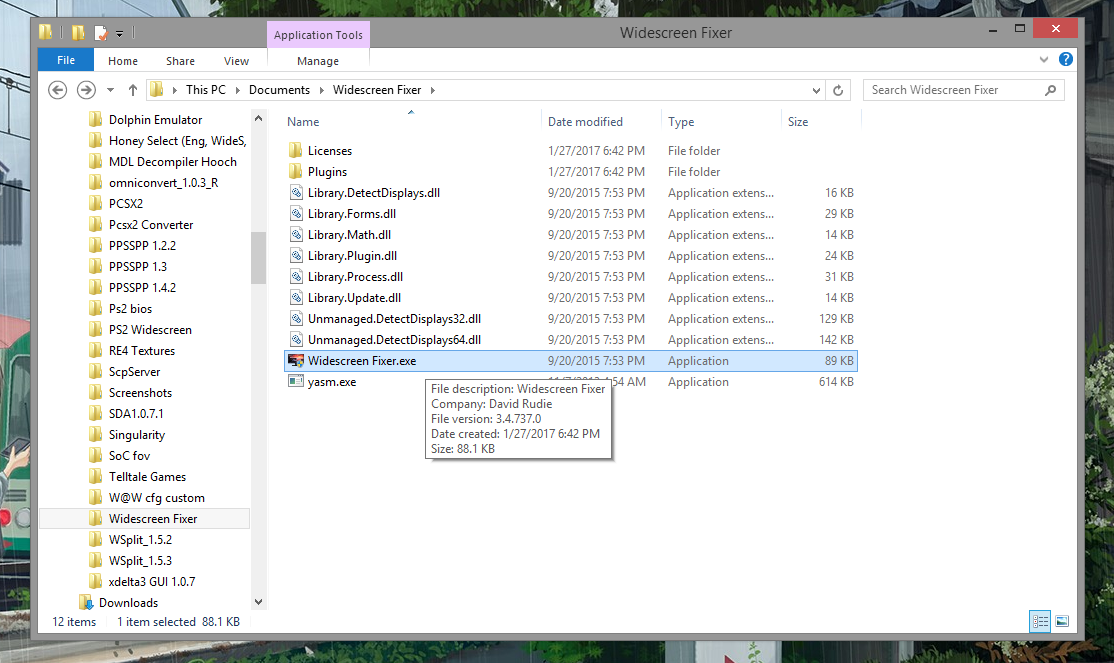Sort files by Size column header

tap(798, 122)
